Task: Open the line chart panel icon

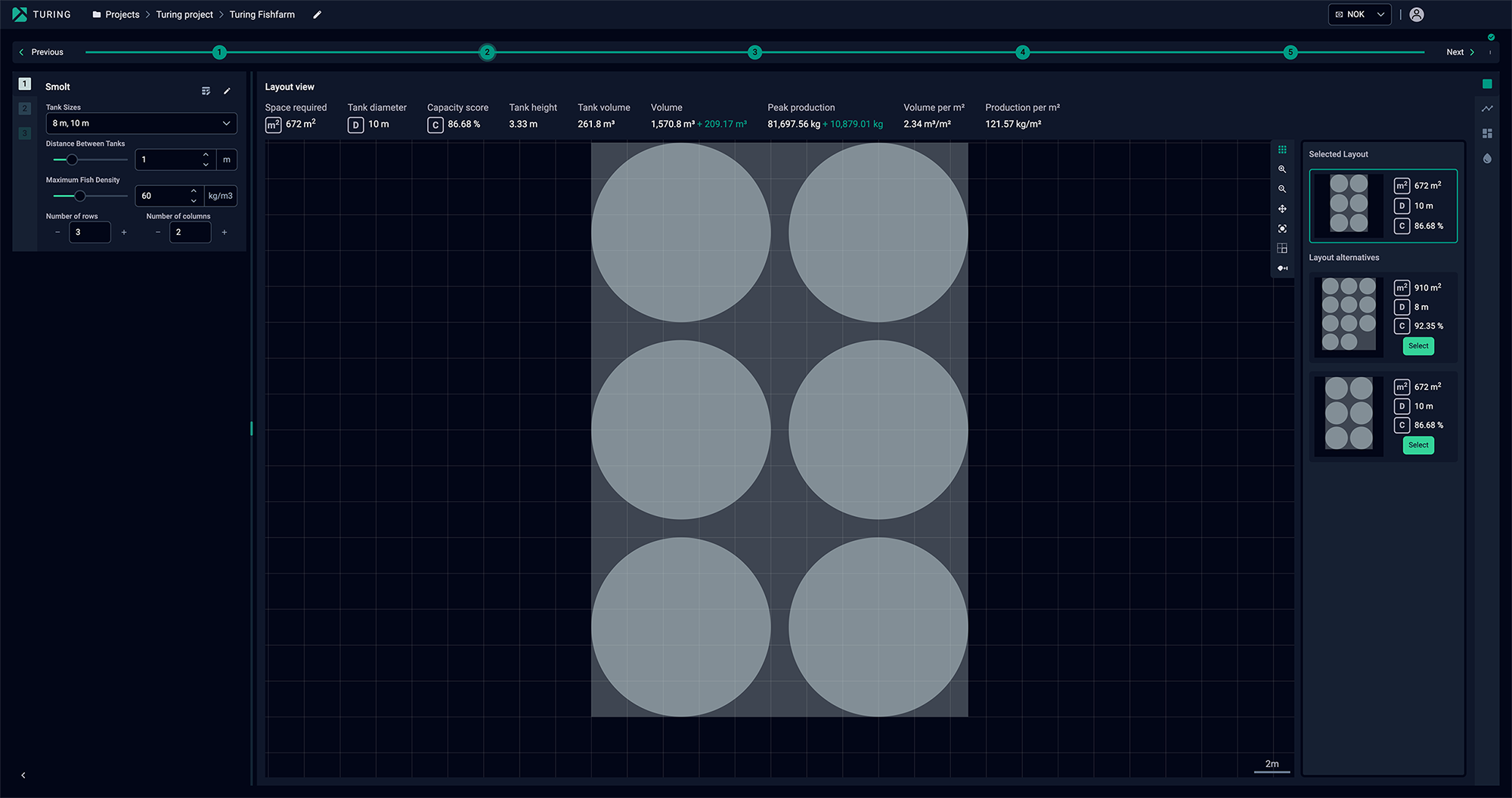Action: tap(1487, 109)
